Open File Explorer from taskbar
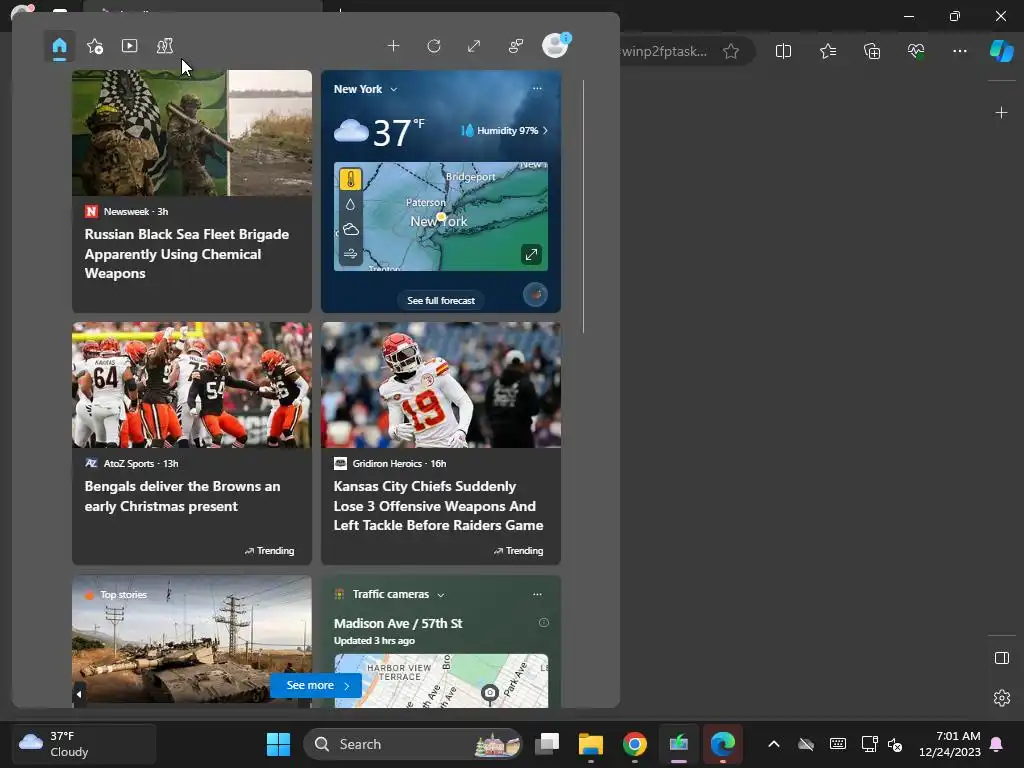 (590, 744)
